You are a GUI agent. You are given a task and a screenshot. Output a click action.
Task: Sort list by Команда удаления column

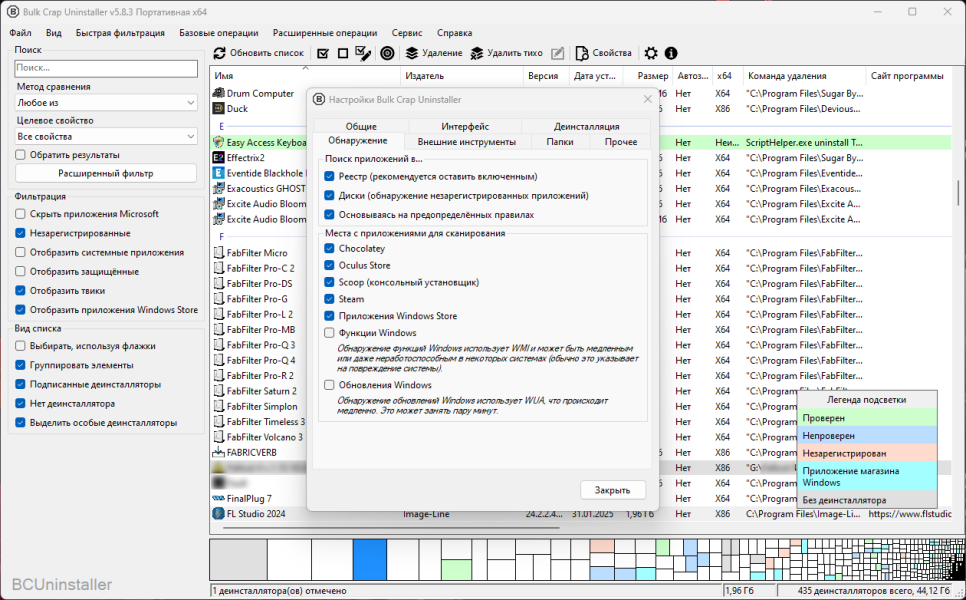coord(804,76)
